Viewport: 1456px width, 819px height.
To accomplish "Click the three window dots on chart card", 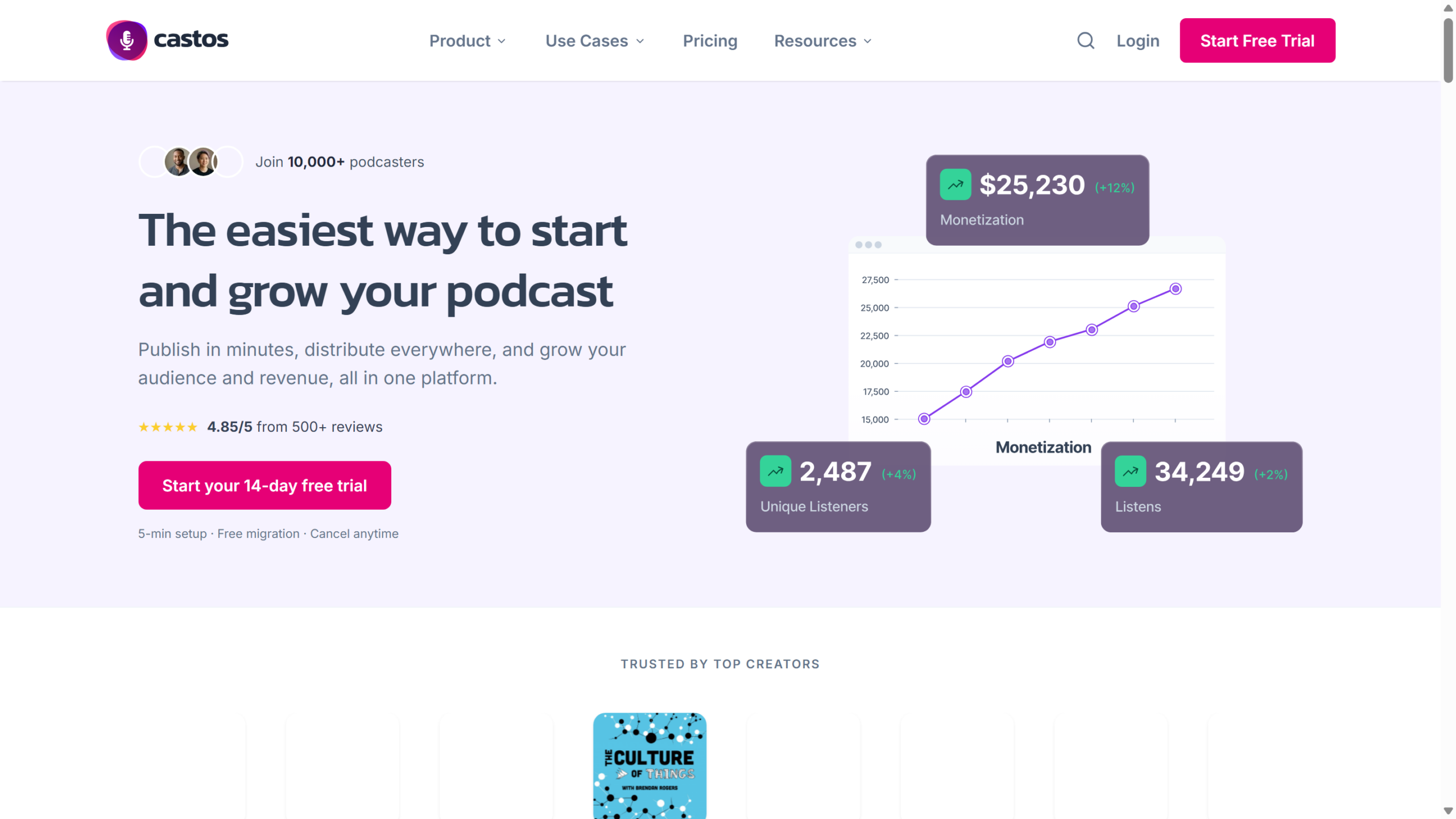I will 868,245.
